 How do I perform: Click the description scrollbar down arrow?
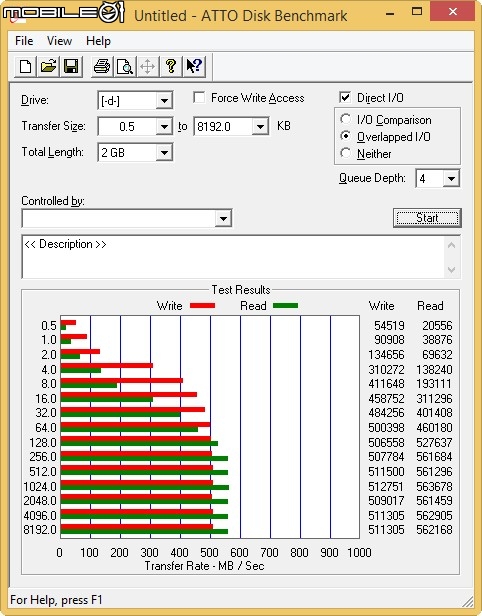point(451,270)
